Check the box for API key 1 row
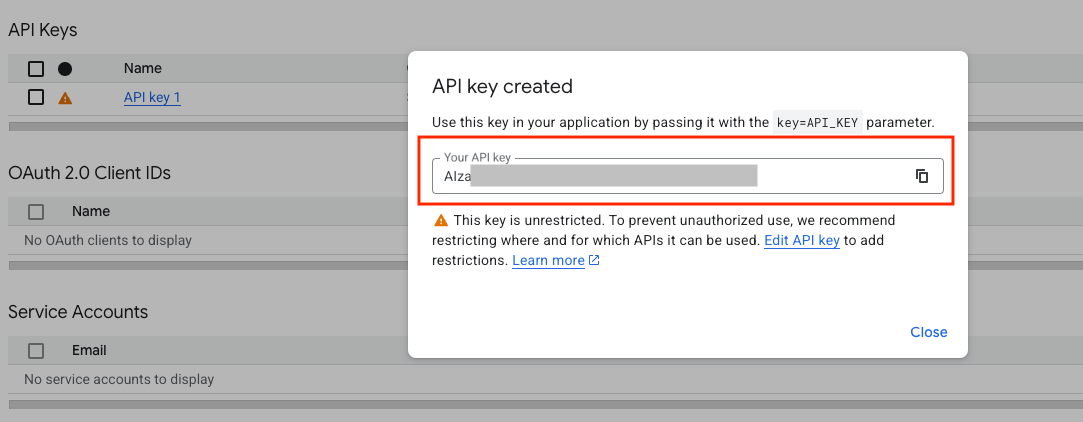Image resolution: width=1083 pixels, height=422 pixels. coord(36,97)
